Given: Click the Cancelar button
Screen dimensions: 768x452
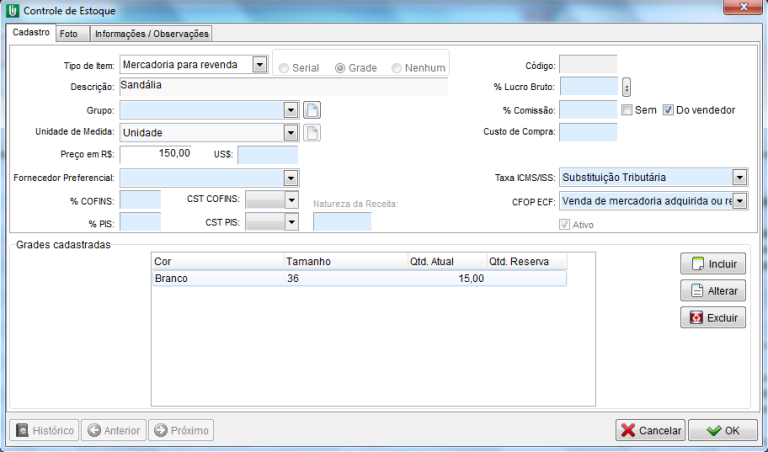Looking at the screenshot, I should (650, 430).
